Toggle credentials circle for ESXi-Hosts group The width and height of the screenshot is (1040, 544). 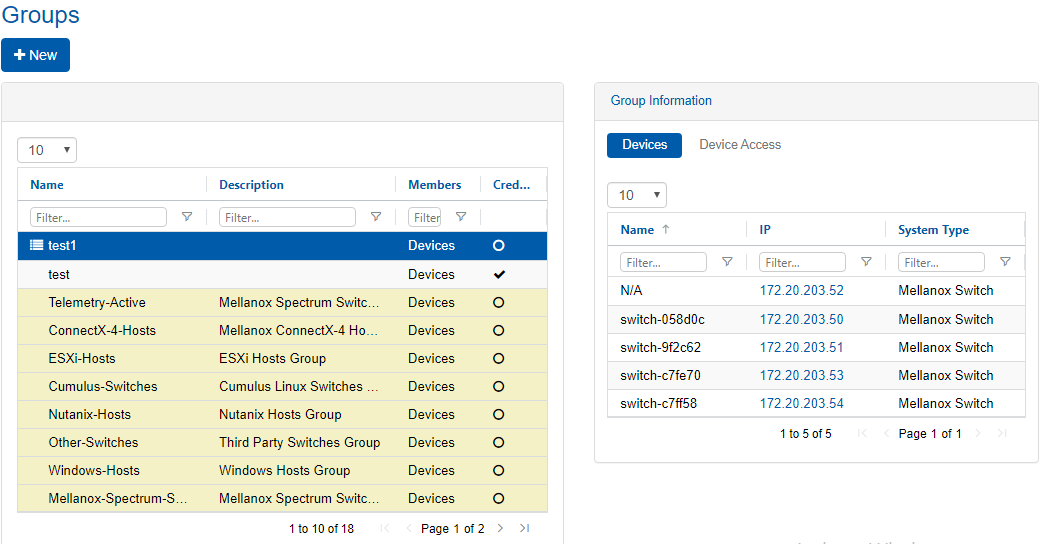point(498,358)
